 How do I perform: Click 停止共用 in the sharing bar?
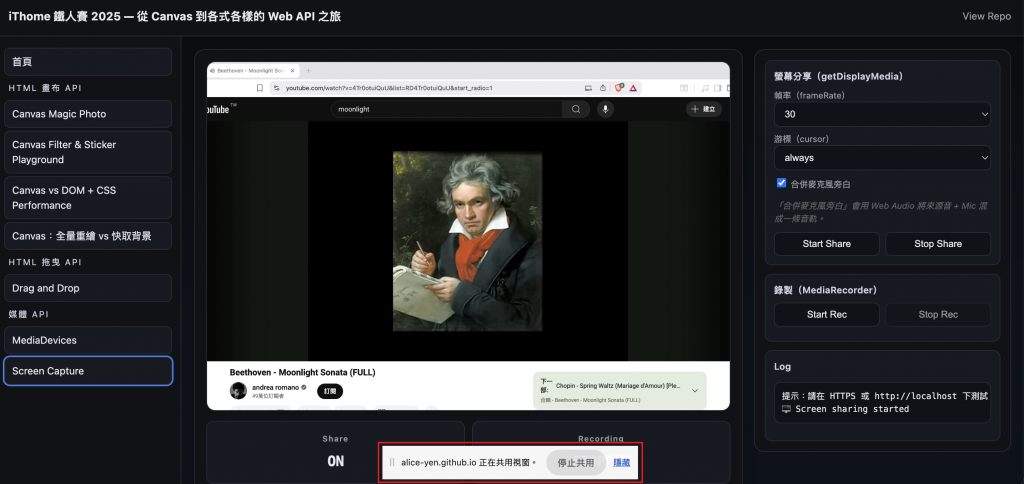click(576, 462)
